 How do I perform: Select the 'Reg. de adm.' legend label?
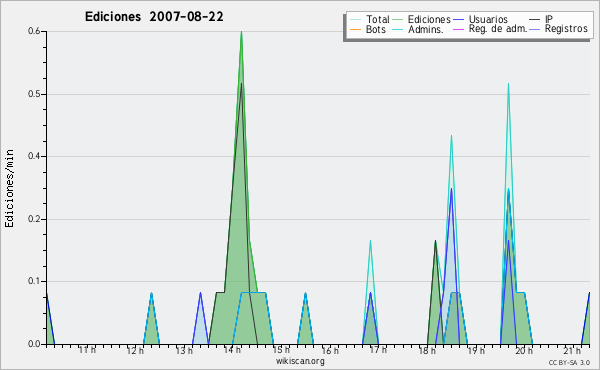tap(498, 29)
